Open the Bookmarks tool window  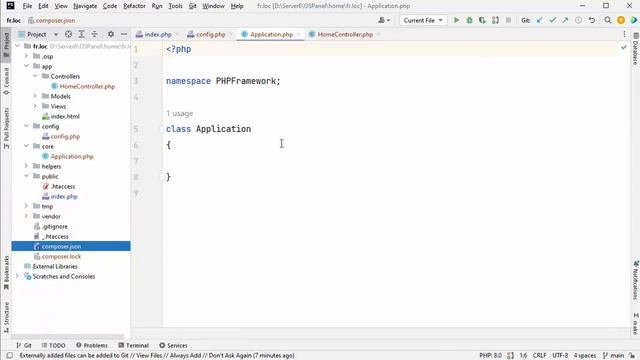6,273
